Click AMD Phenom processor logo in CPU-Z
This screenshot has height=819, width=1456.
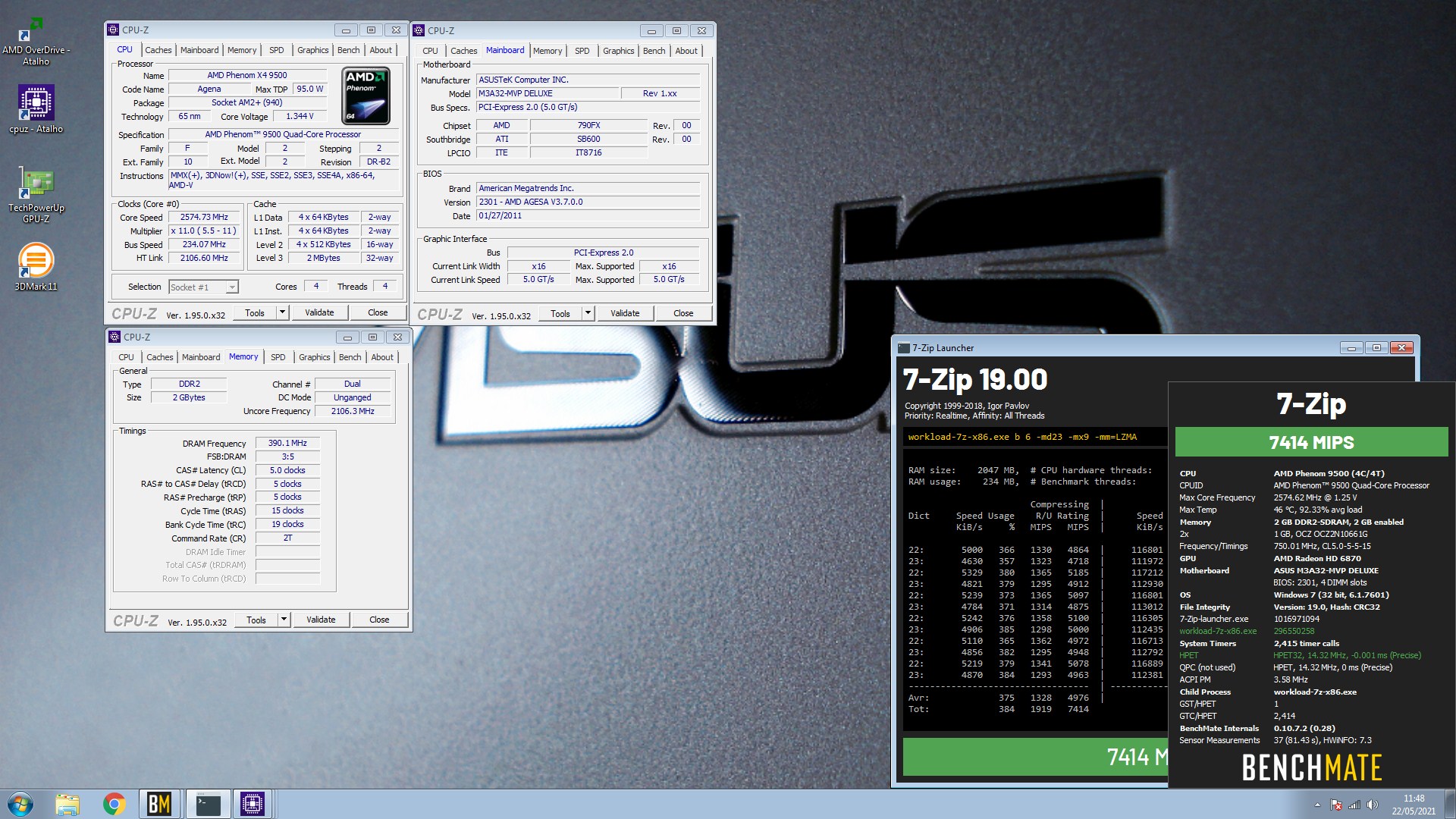[x=367, y=96]
